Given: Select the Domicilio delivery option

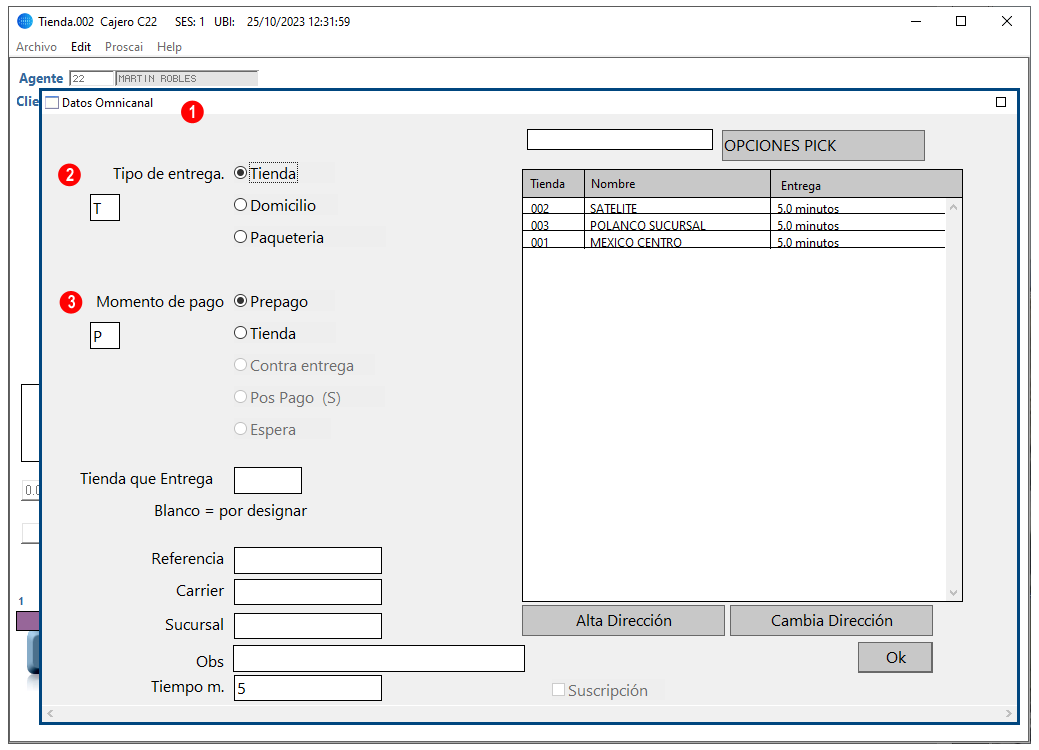Looking at the screenshot, I should click(275, 205).
